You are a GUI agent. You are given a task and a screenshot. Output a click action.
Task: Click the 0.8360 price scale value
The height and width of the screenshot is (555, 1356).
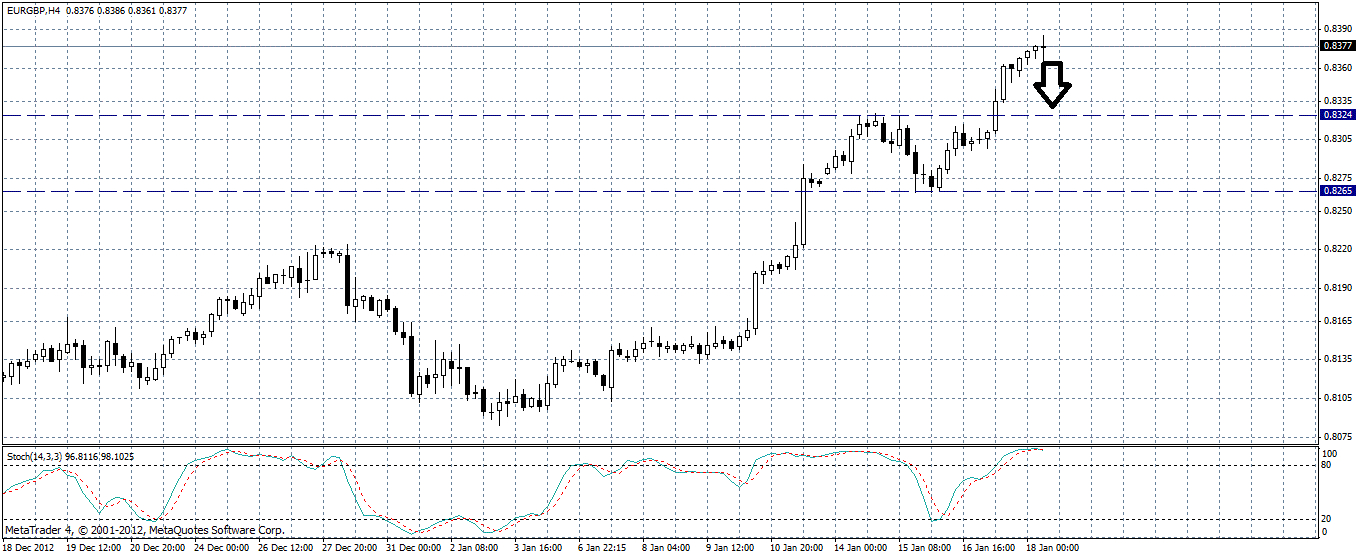pos(1338,68)
